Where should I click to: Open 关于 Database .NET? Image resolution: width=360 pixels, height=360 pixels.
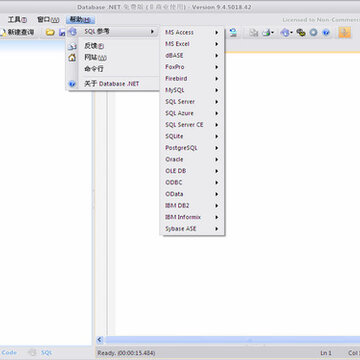112,84
